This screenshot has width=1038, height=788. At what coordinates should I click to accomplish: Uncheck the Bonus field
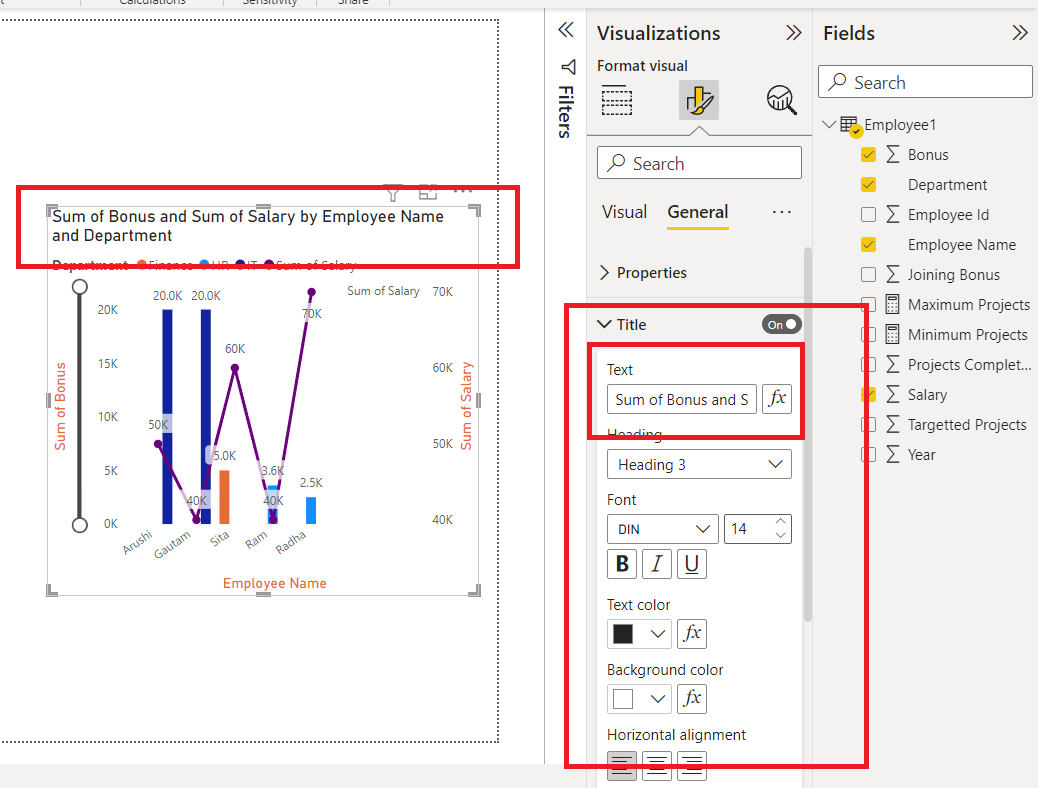click(869, 155)
